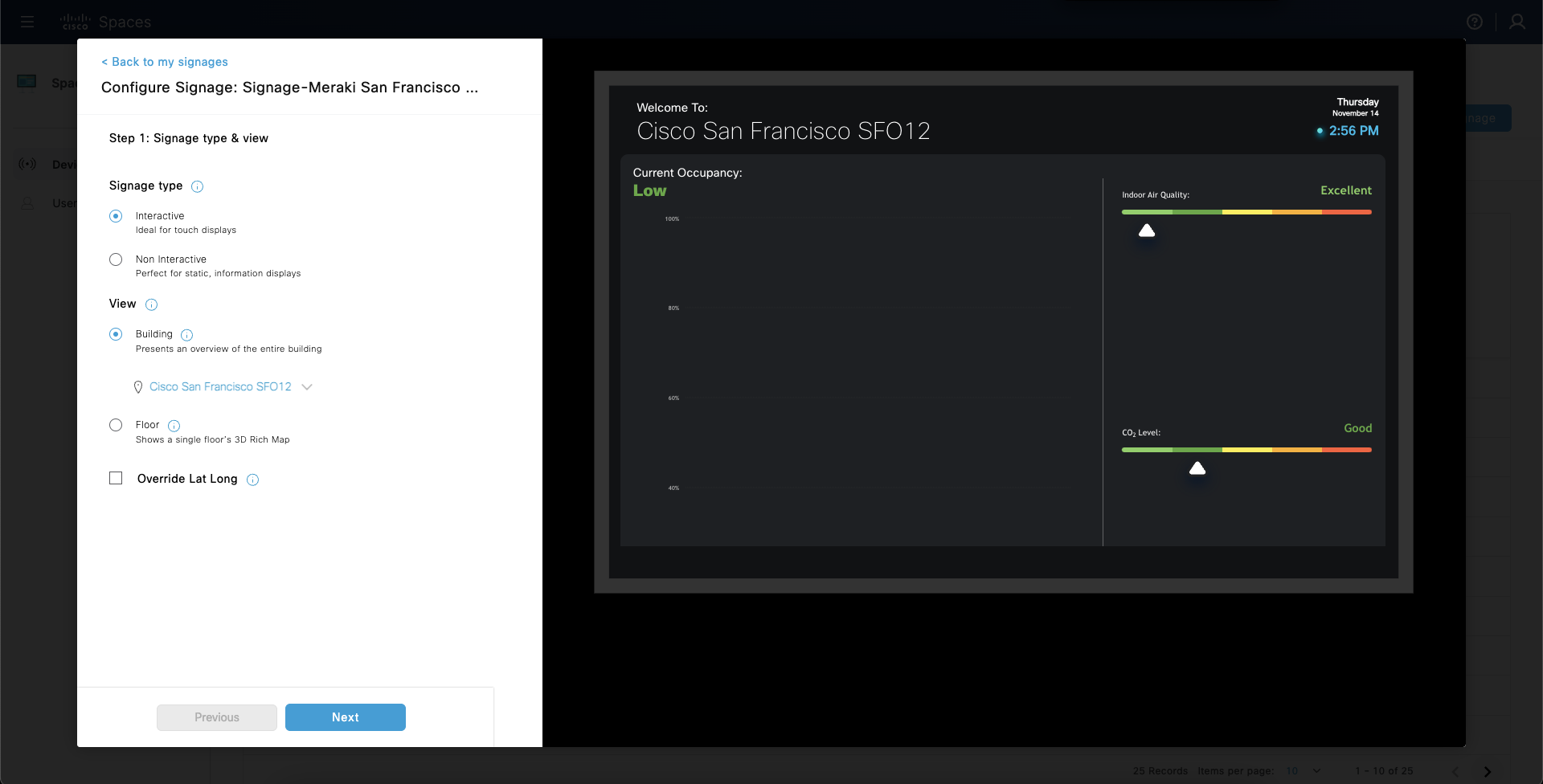Select the Interactive signage type
Image resolution: width=1543 pixels, height=784 pixels.
pos(116,216)
